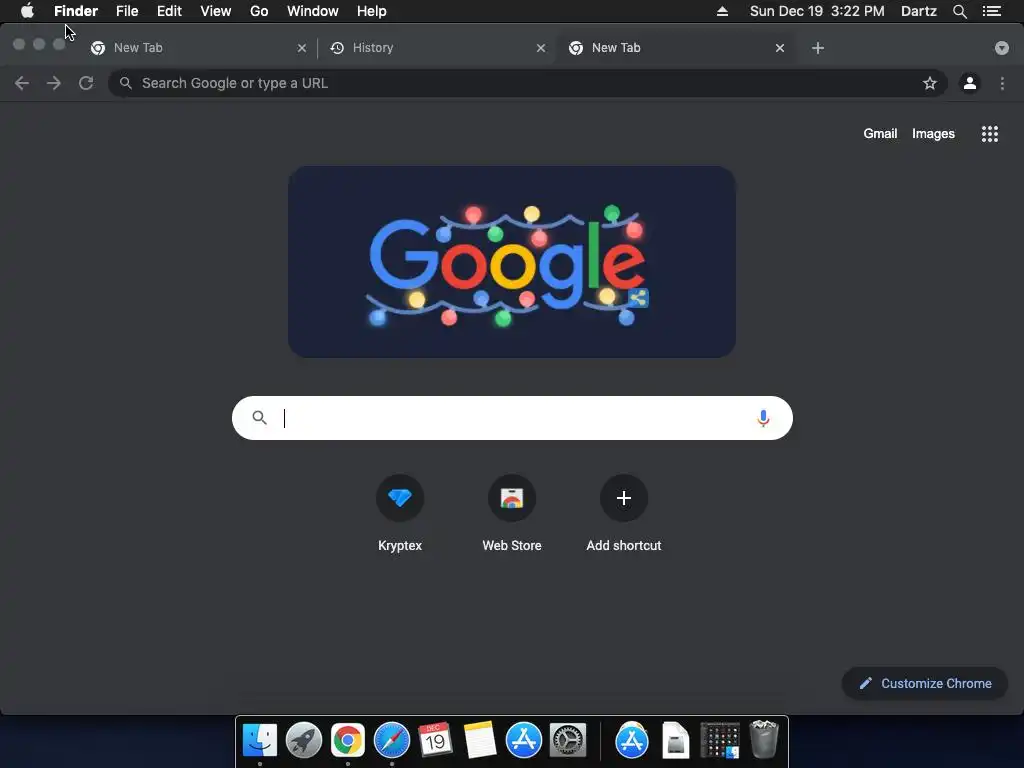The width and height of the screenshot is (1024, 768).
Task: Open the Google apps grid
Action: click(989, 134)
